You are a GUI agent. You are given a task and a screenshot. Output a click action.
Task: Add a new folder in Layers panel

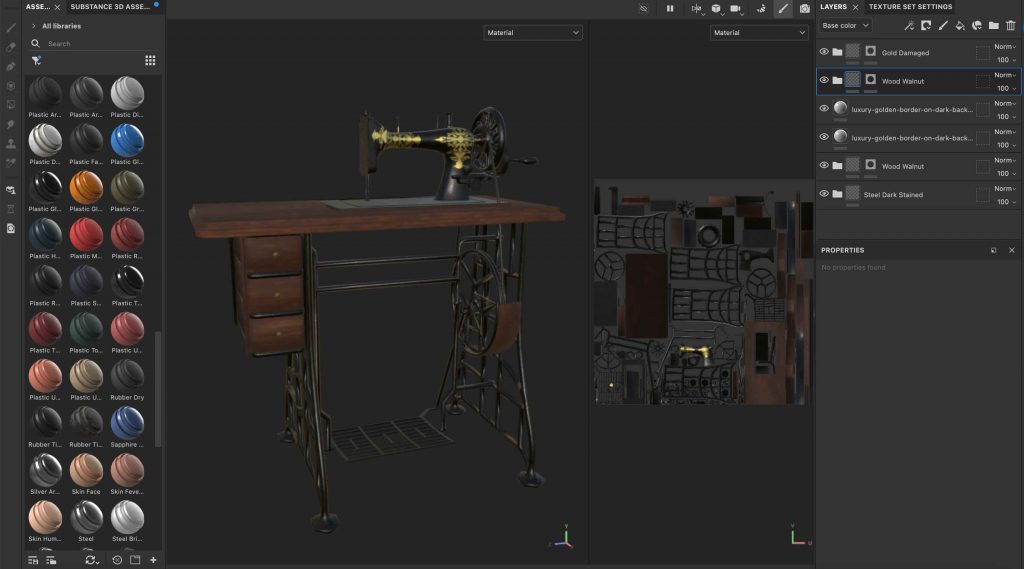pyautogui.click(x=993, y=25)
